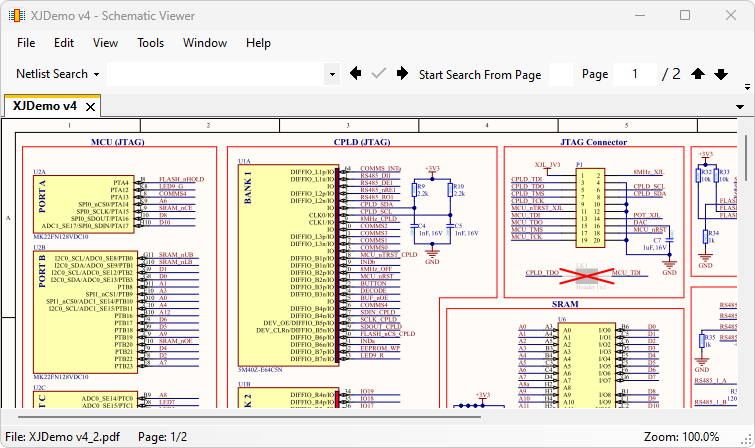Open the File menu
Viewport: 755px width, 448px height.
[x=26, y=43]
